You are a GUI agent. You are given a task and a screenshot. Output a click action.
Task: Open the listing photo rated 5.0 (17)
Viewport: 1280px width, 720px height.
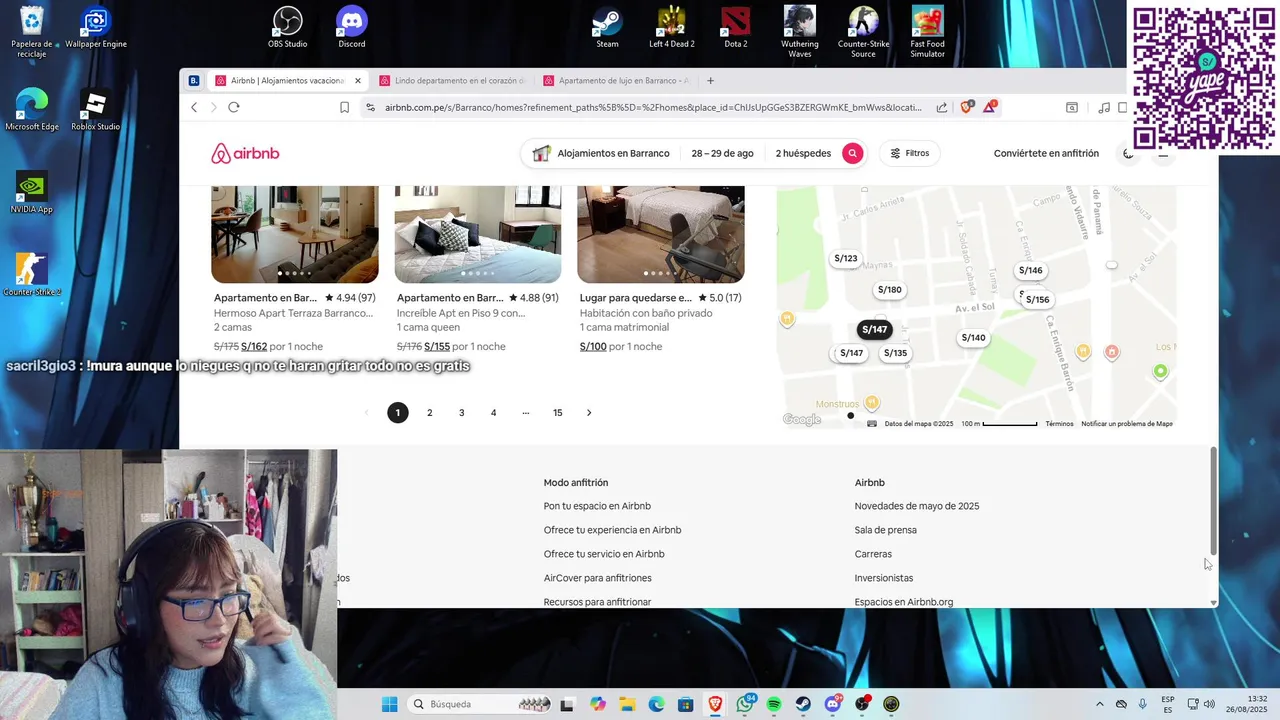point(661,234)
